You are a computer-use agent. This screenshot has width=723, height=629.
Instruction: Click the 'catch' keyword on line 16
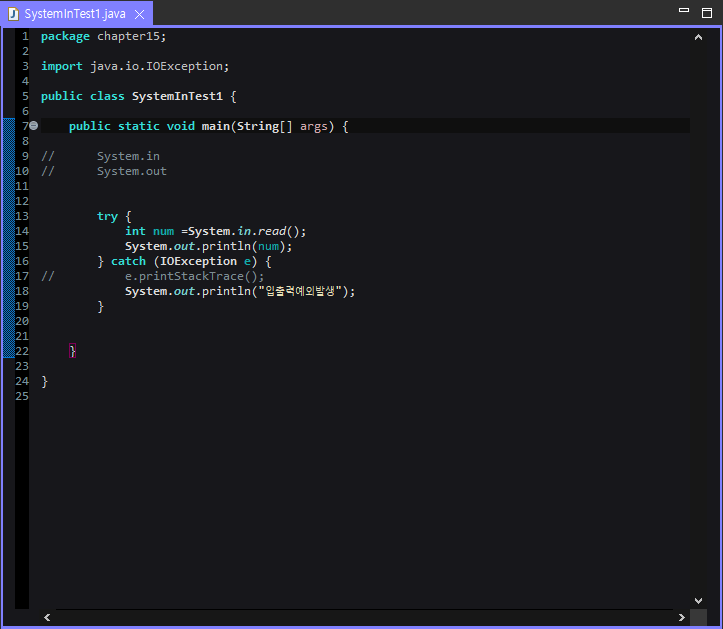pyautogui.click(x=128, y=261)
